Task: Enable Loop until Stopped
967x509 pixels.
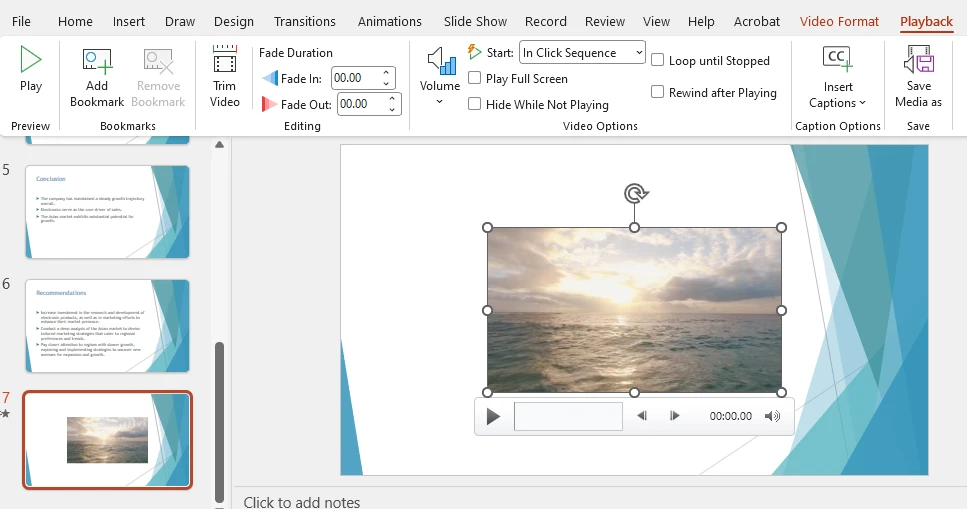Action: pos(657,60)
